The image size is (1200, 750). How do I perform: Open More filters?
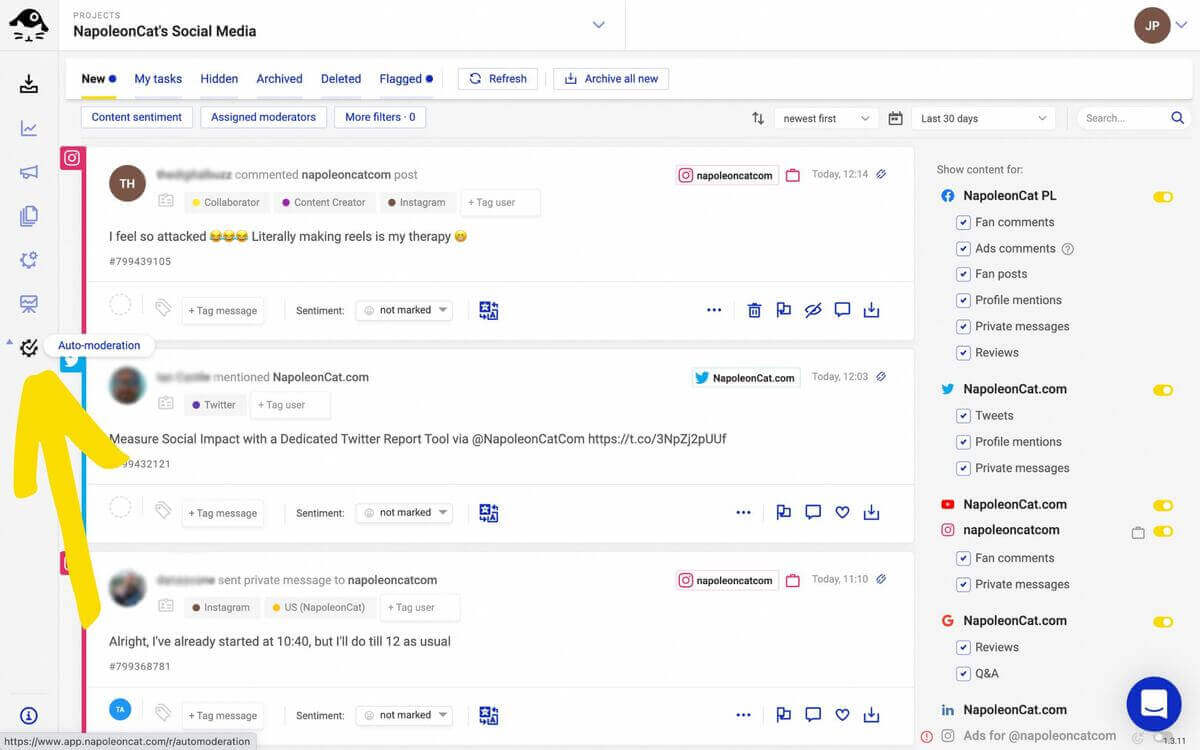[380, 117]
